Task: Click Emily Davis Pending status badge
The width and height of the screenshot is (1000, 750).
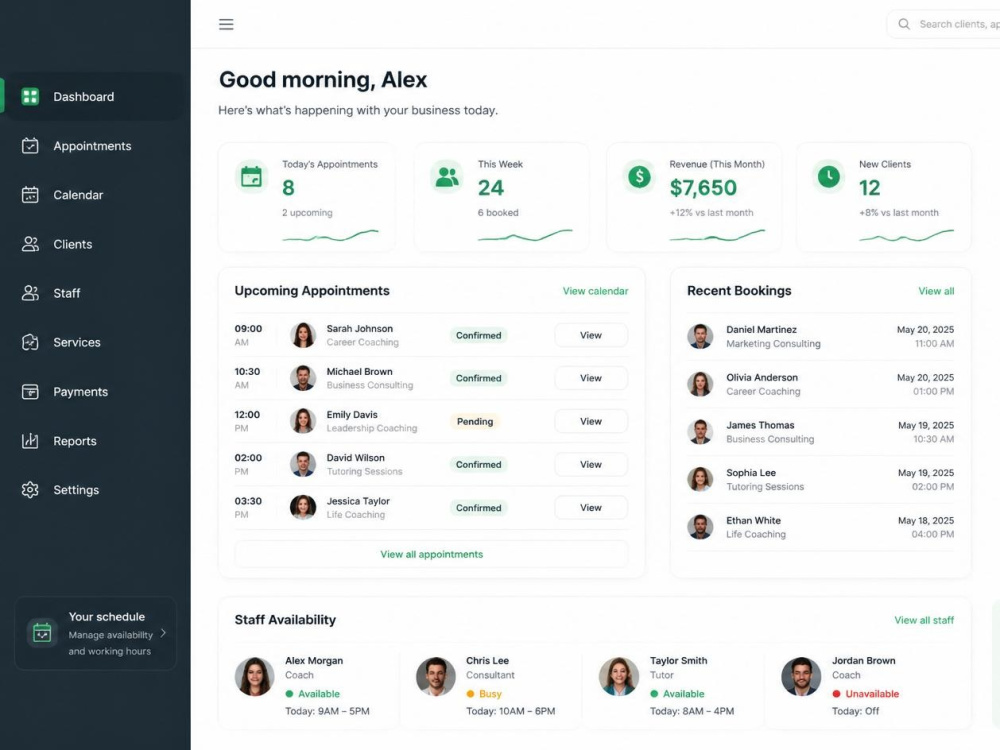Action: pyautogui.click(x=474, y=421)
